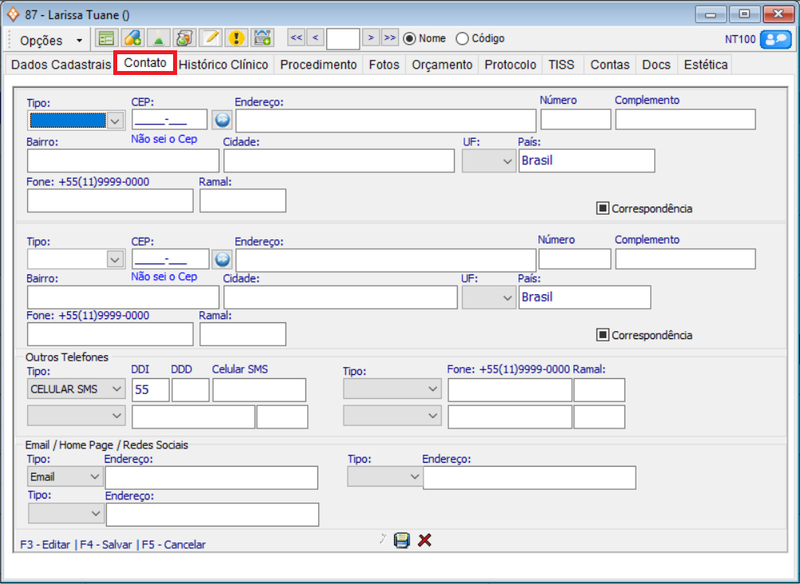Open the Orçamento tab
This screenshot has height=584, width=800.
tap(442, 64)
